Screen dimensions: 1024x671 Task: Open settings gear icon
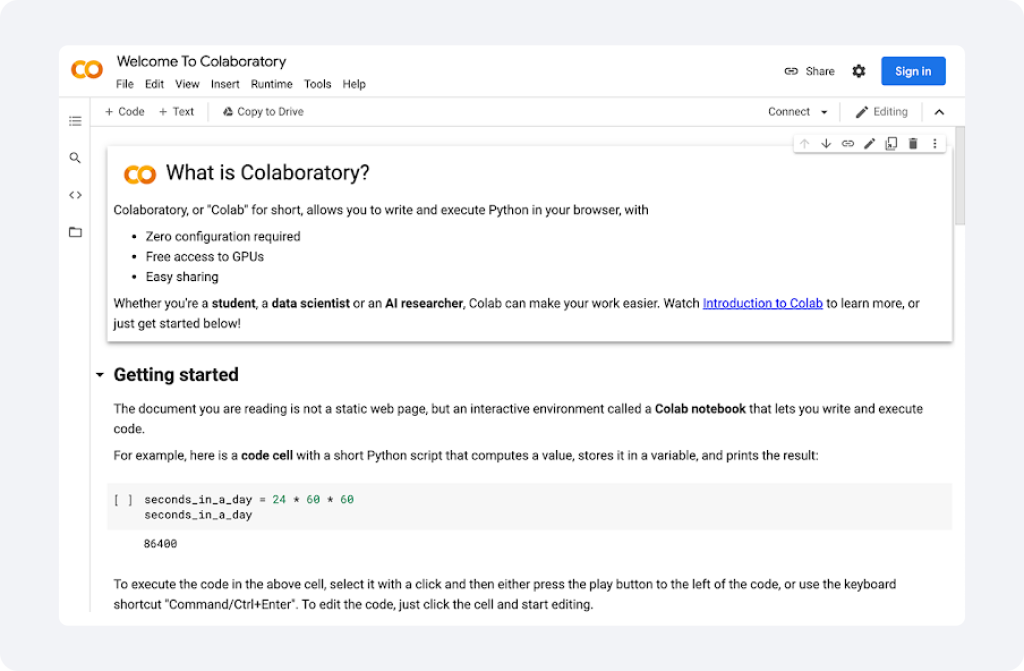(859, 71)
